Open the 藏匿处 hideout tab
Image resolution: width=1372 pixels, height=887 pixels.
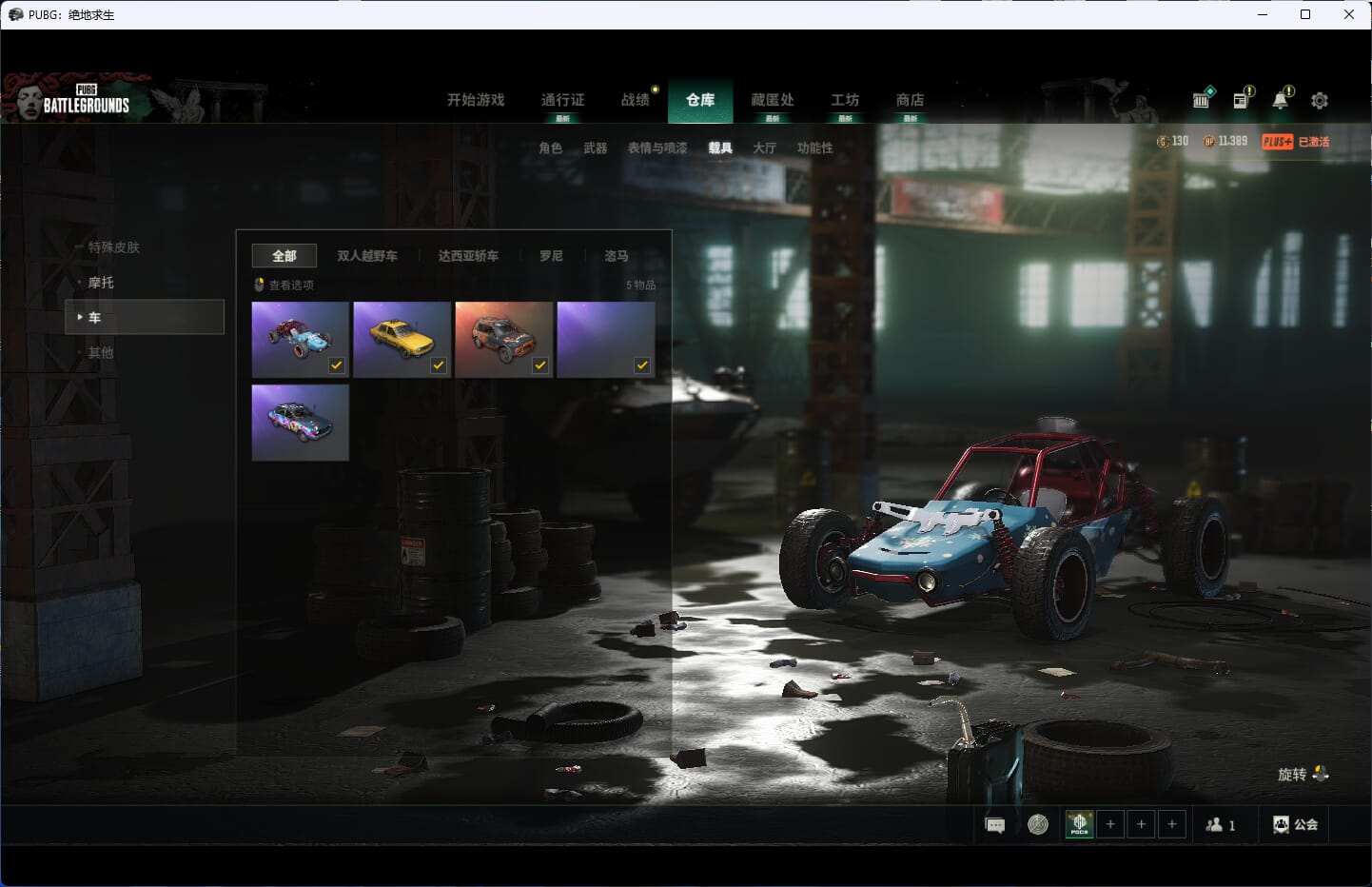pos(773,100)
